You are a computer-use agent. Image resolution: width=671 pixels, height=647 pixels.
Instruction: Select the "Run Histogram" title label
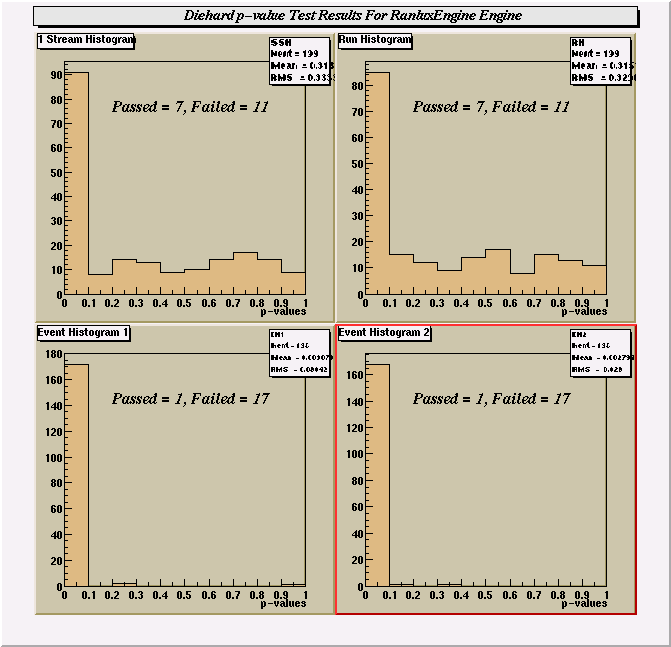click(375, 40)
